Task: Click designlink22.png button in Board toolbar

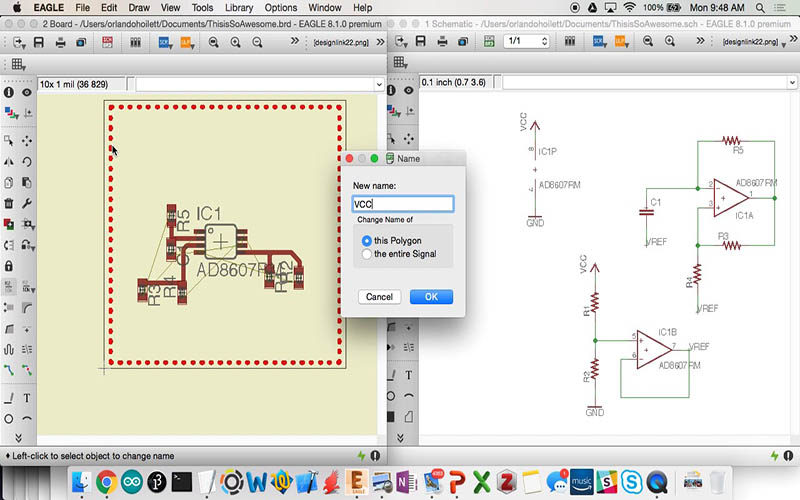Action: (341, 42)
